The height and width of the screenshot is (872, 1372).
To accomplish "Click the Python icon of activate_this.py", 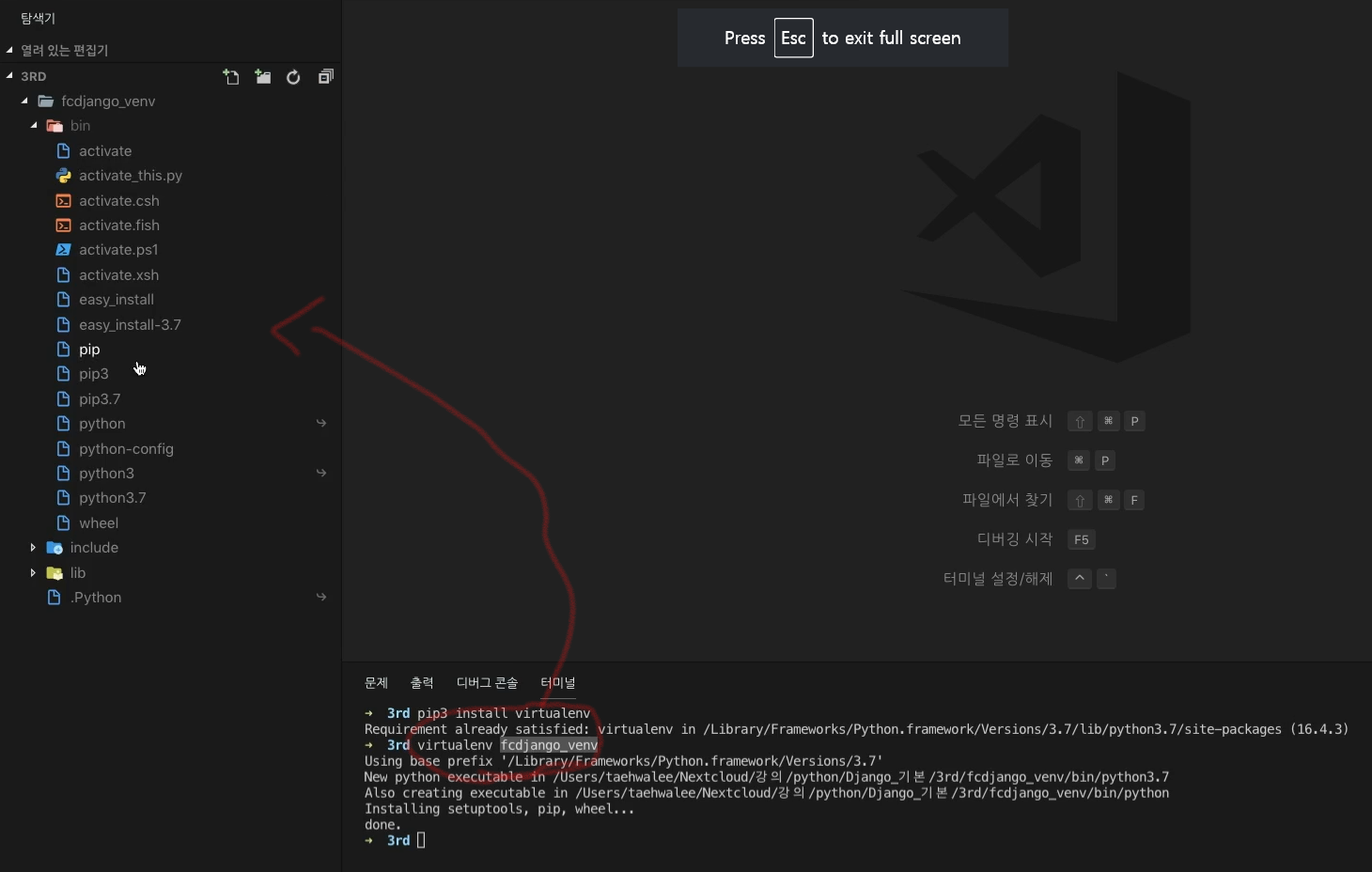I will (x=63, y=176).
